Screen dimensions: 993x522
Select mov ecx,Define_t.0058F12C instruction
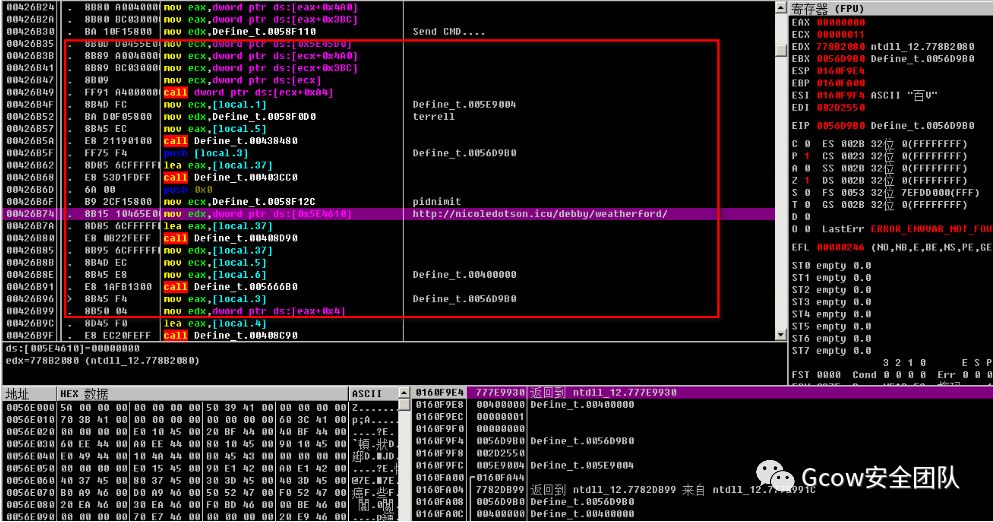pos(239,201)
